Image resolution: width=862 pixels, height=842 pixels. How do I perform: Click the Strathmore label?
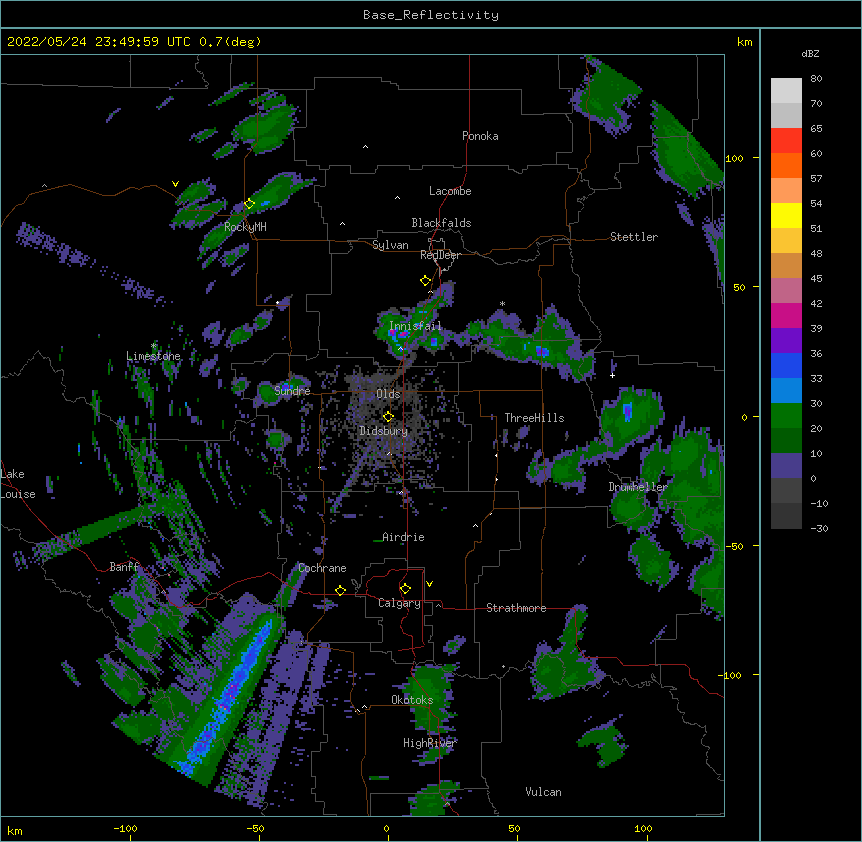(516, 608)
